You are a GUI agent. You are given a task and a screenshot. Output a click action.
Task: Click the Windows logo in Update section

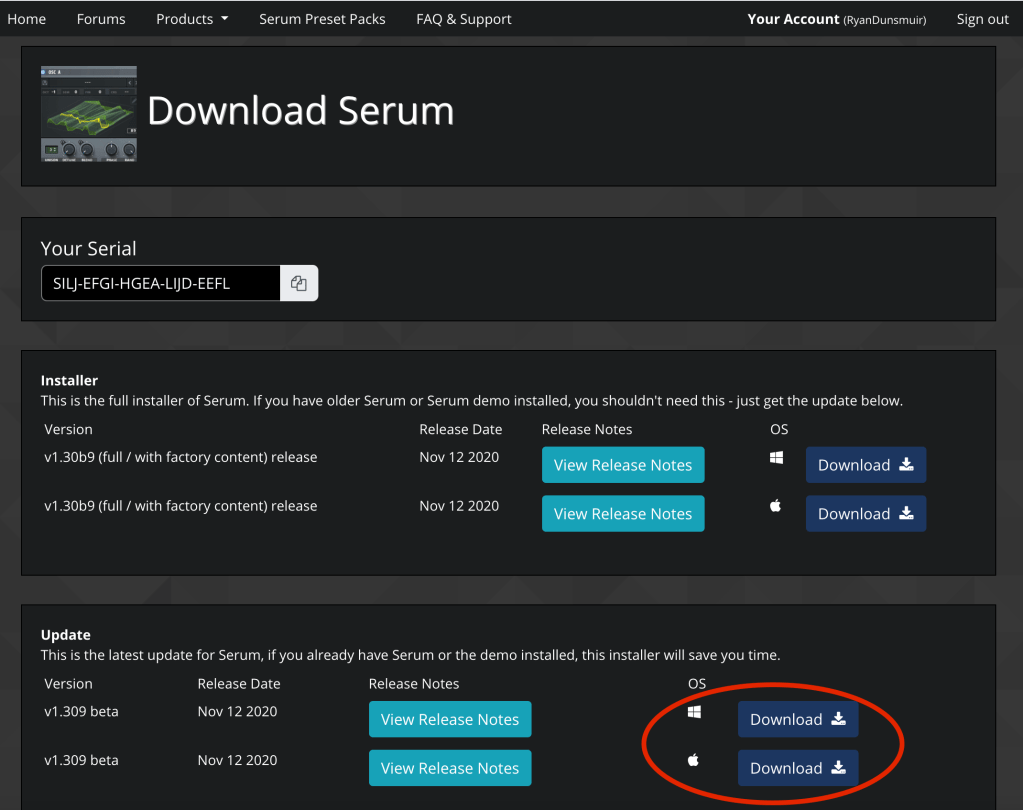click(x=694, y=712)
